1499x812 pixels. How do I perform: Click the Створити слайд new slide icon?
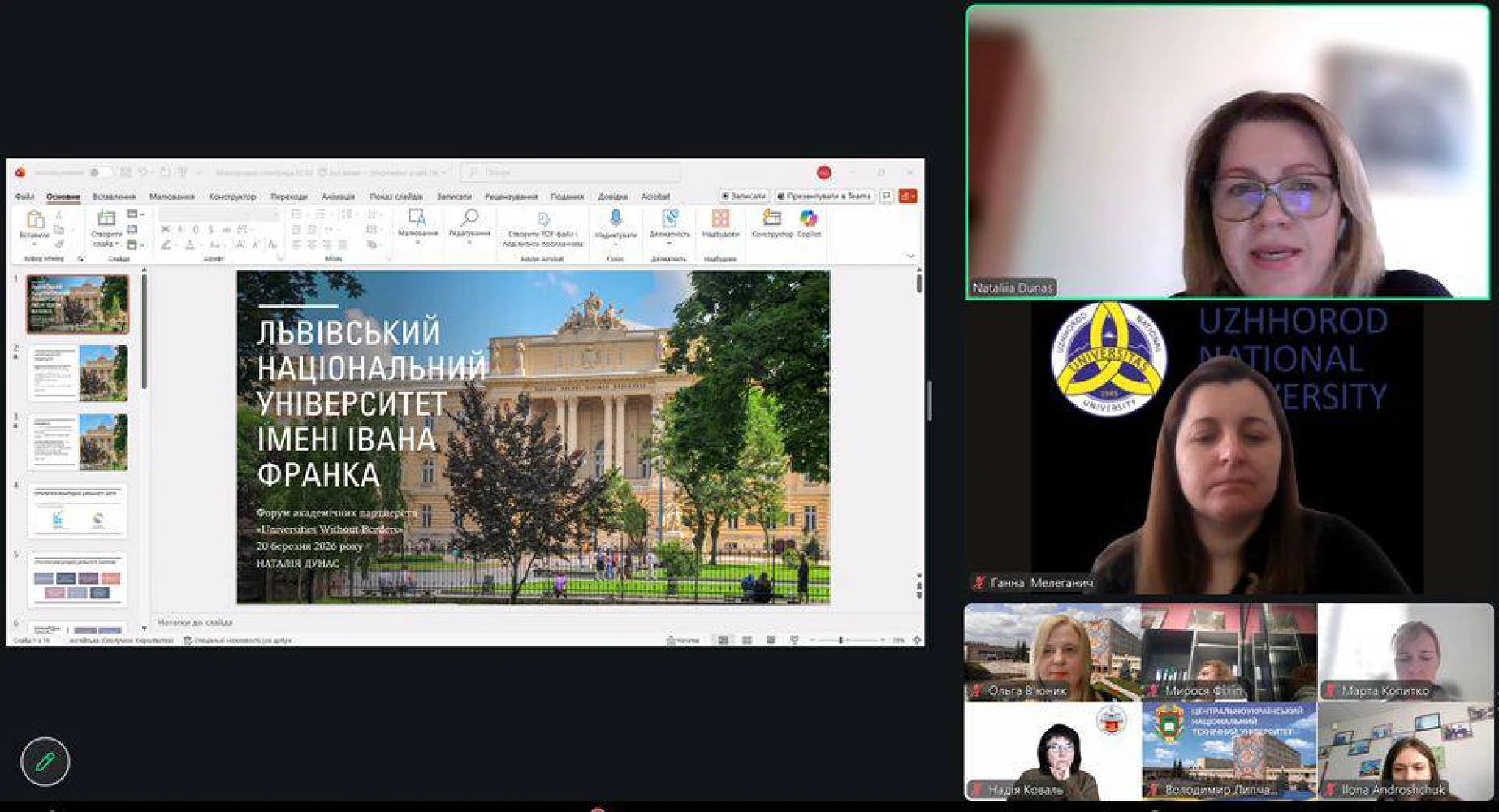tap(106, 218)
